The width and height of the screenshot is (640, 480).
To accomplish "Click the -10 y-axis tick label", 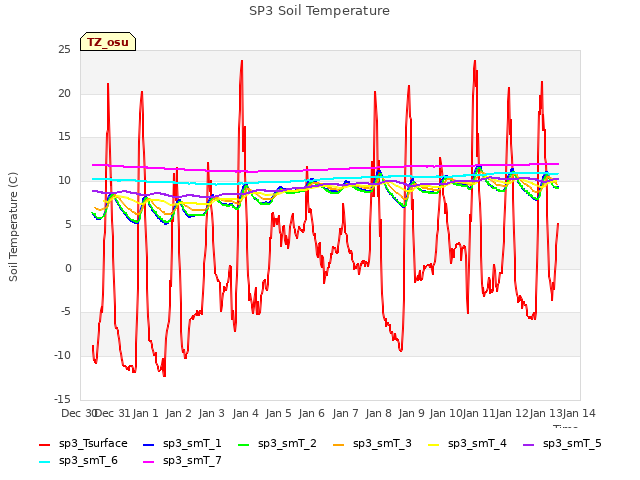I will (63, 356).
